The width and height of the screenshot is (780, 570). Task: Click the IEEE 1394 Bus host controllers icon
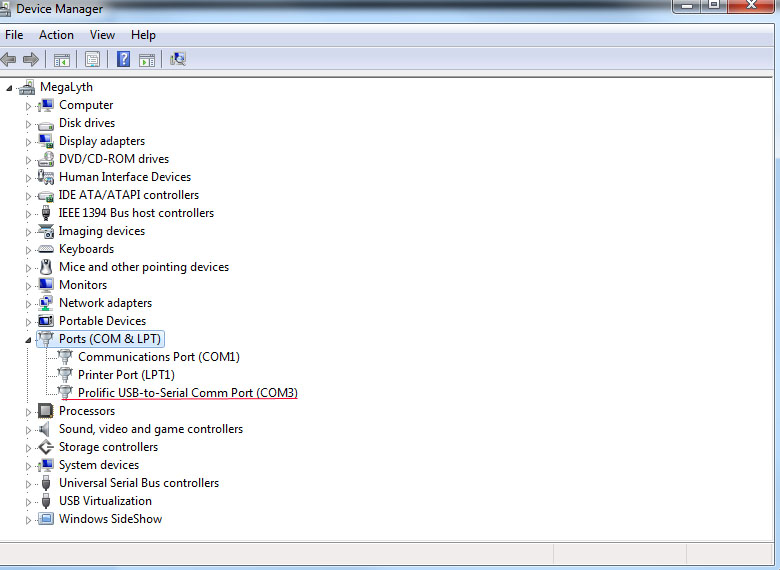(x=46, y=213)
